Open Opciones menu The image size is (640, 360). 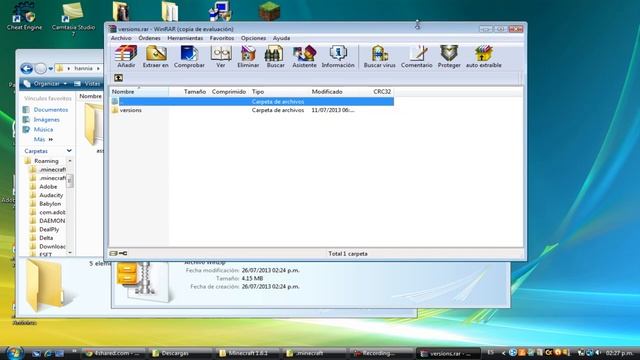[x=253, y=38]
